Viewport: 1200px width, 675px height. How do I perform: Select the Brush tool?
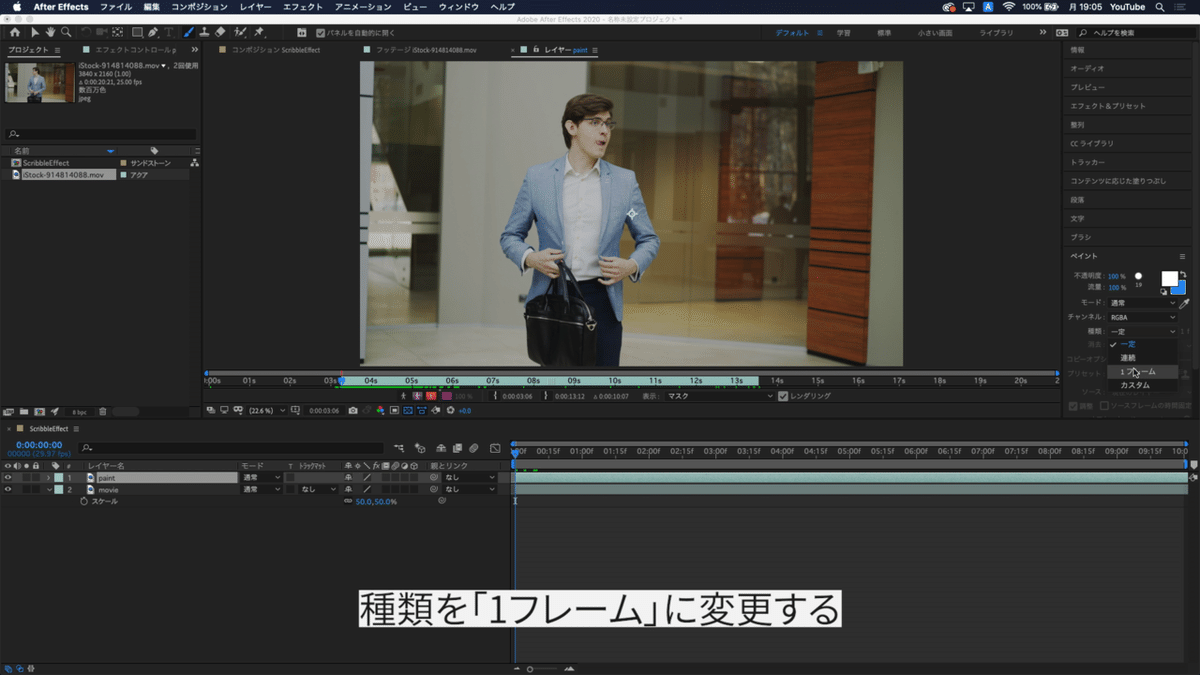[x=189, y=32]
